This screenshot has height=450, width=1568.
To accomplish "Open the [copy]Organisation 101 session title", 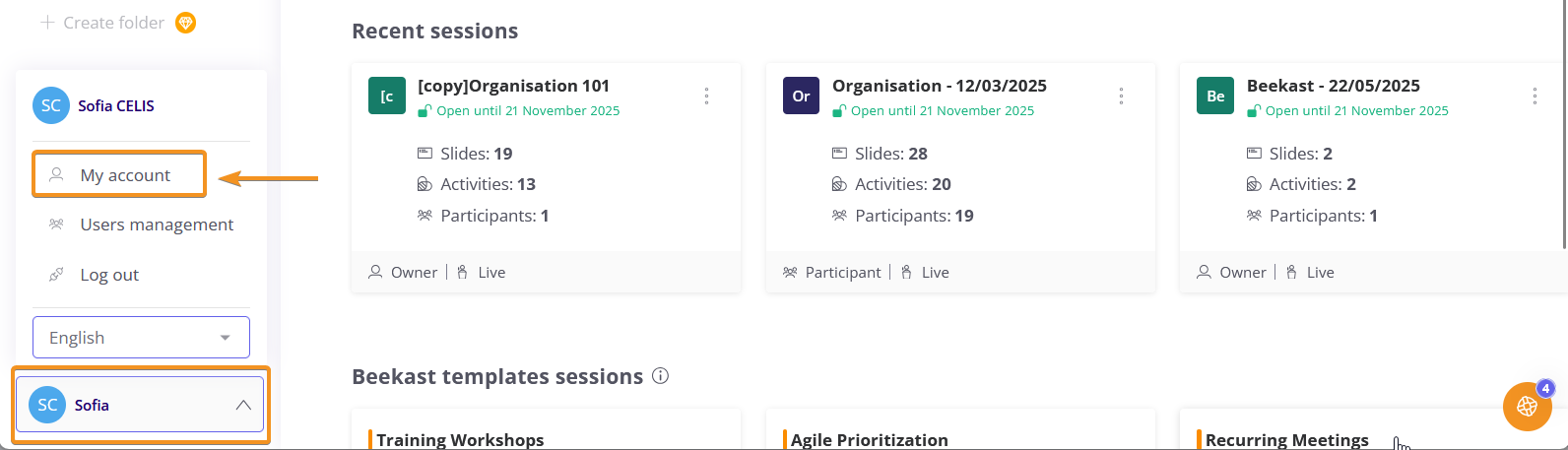I will [x=513, y=86].
